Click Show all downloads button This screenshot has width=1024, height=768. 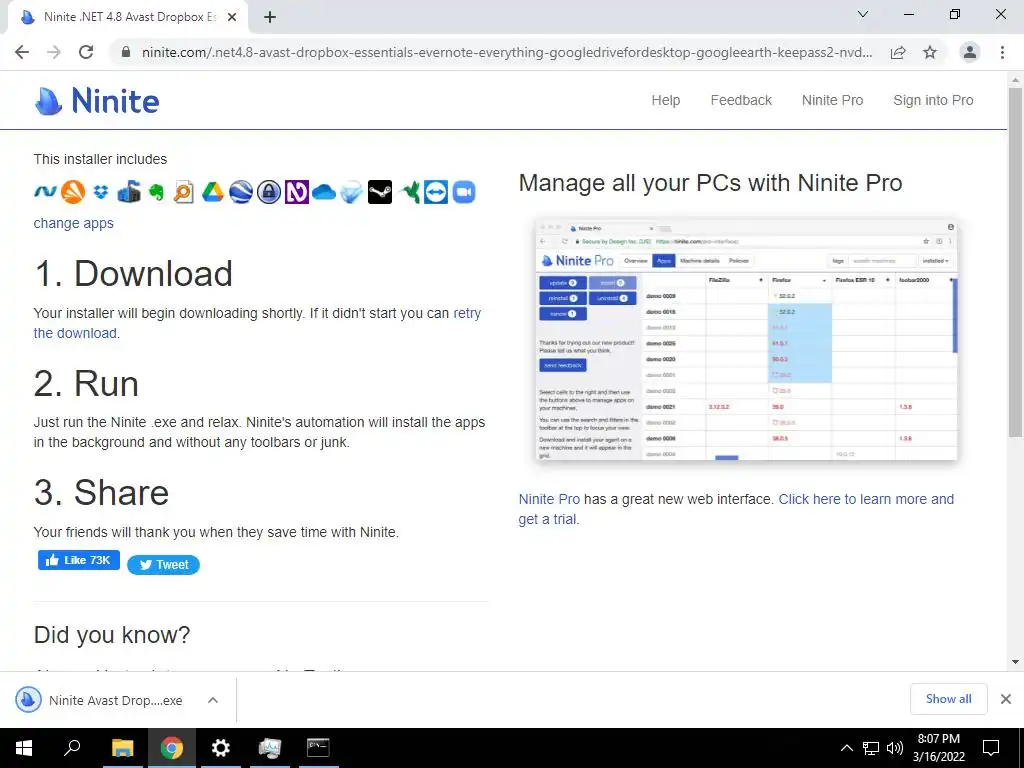[x=948, y=699]
